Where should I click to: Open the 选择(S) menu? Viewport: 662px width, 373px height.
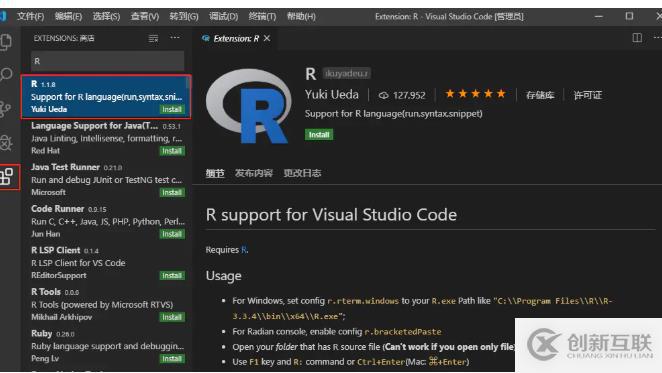pyautogui.click(x=106, y=16)
